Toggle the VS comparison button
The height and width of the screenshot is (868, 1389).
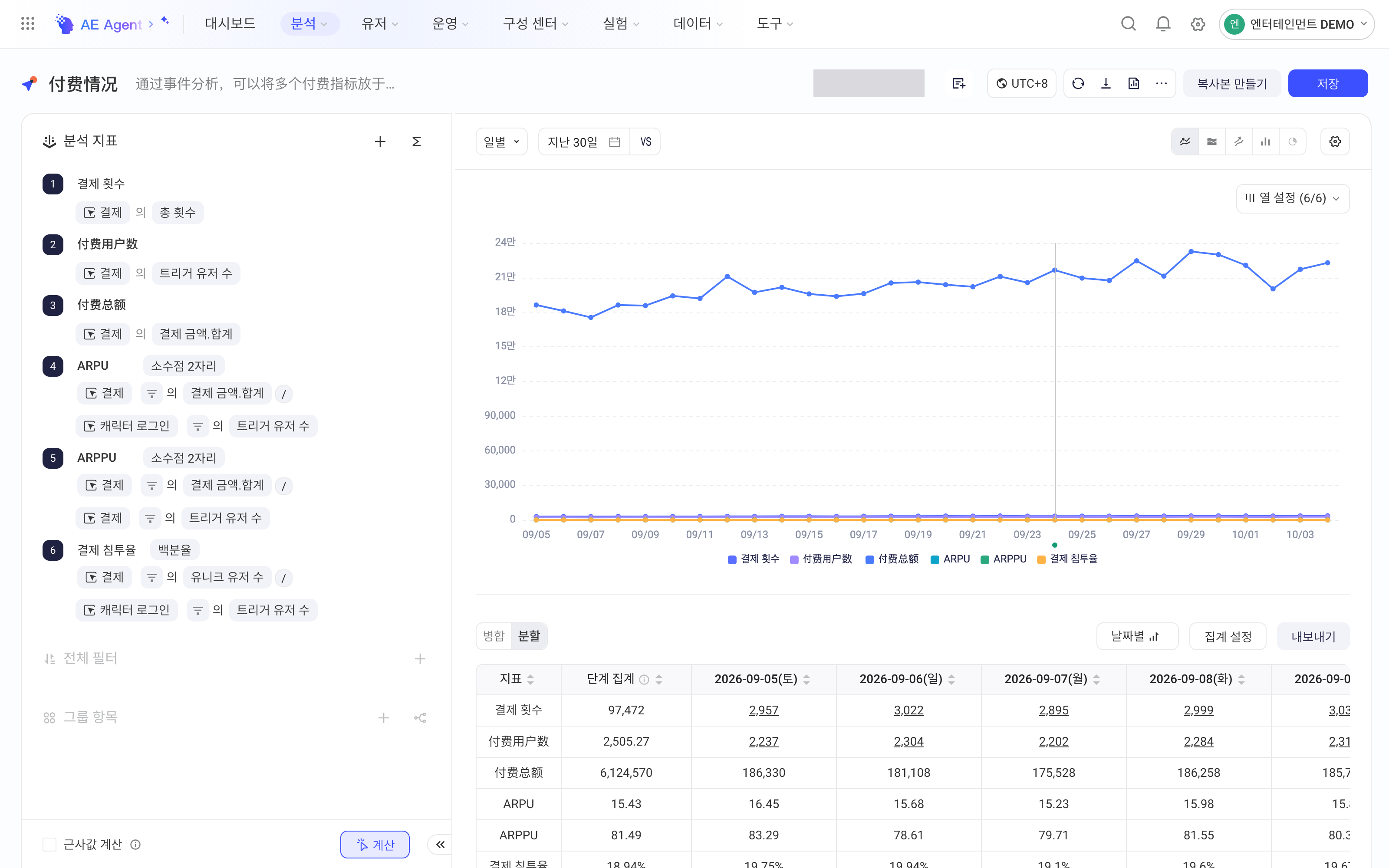tap(646, 142)
